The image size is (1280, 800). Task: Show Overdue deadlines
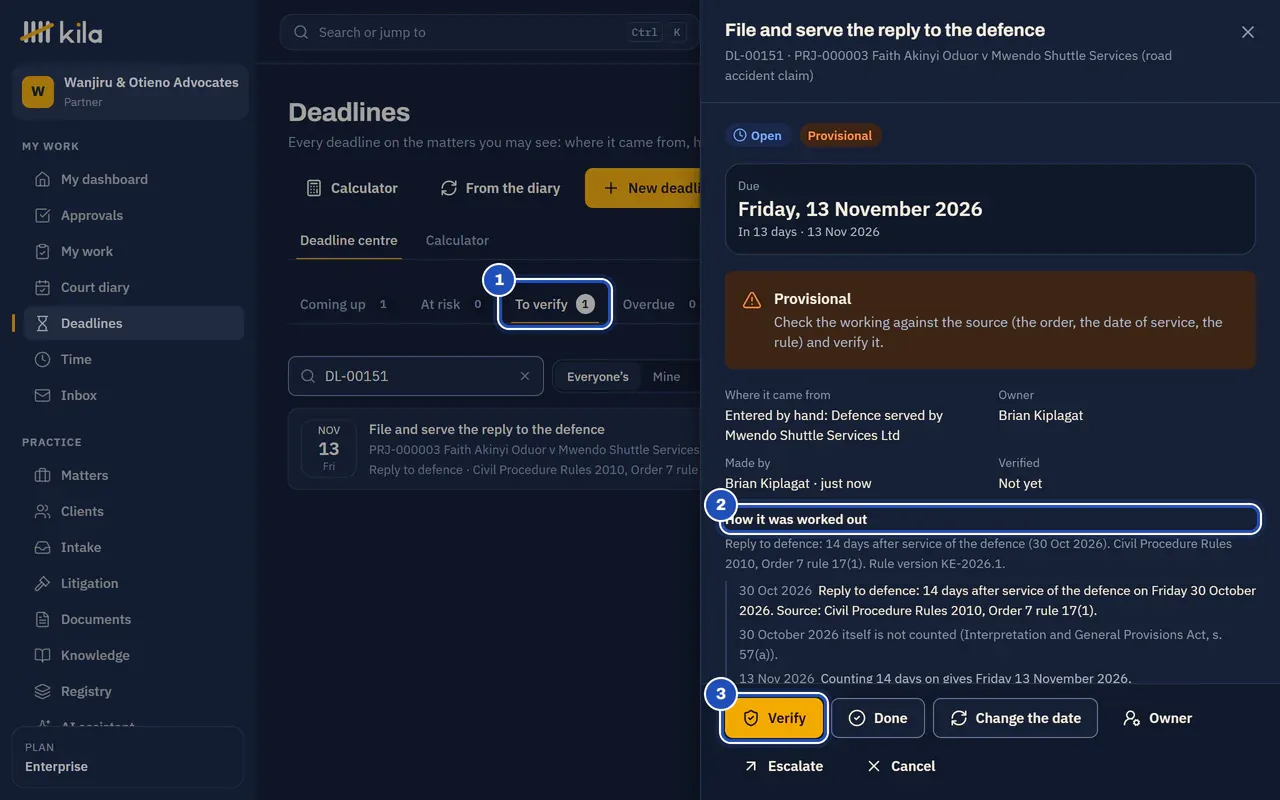click(660, 304)
